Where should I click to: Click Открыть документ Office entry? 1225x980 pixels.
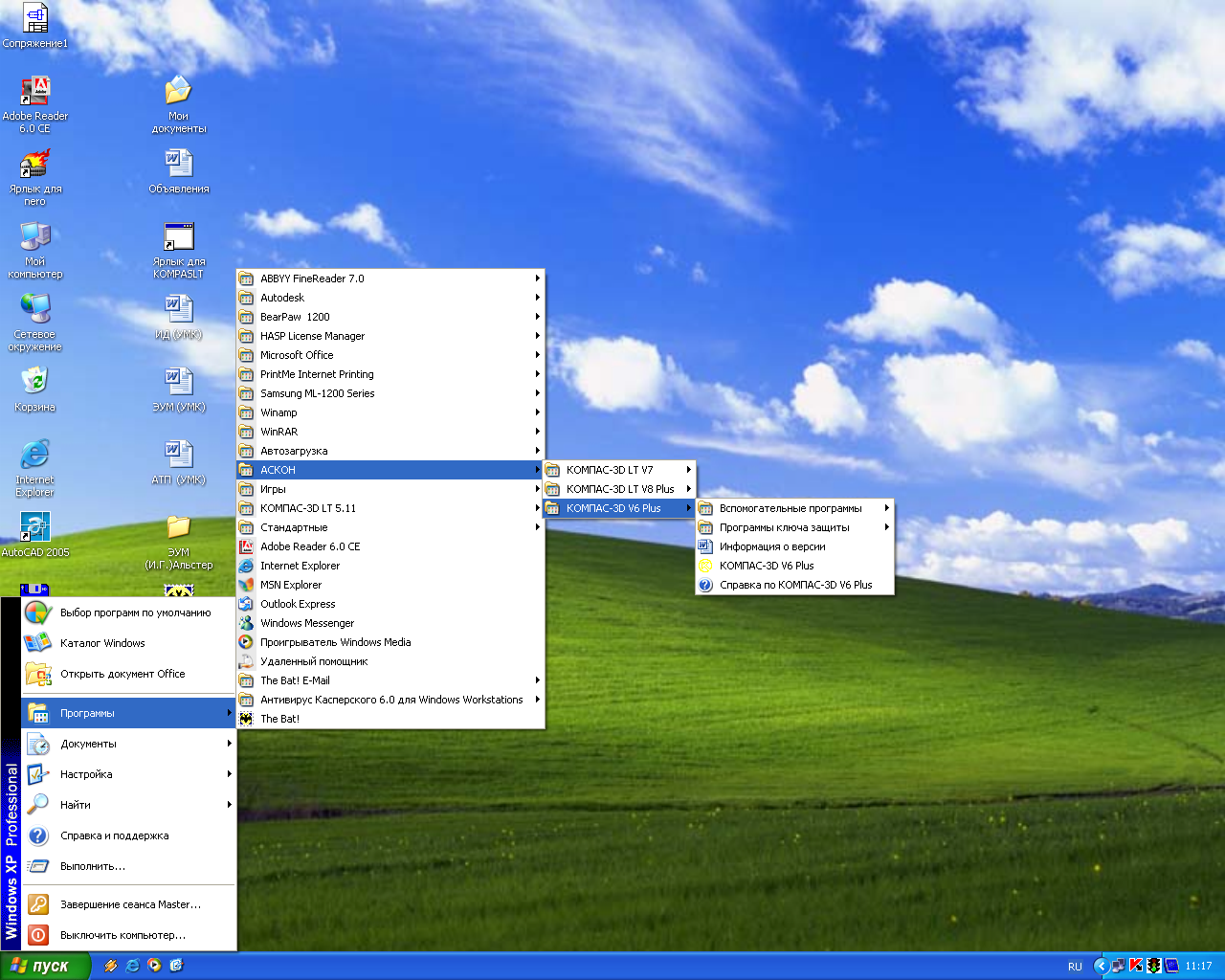click(128, 674)
